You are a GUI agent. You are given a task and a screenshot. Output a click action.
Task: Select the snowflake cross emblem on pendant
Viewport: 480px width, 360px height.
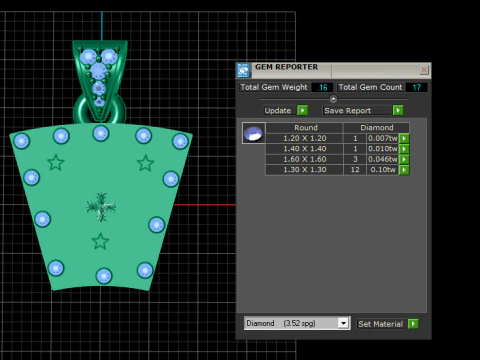101,207
